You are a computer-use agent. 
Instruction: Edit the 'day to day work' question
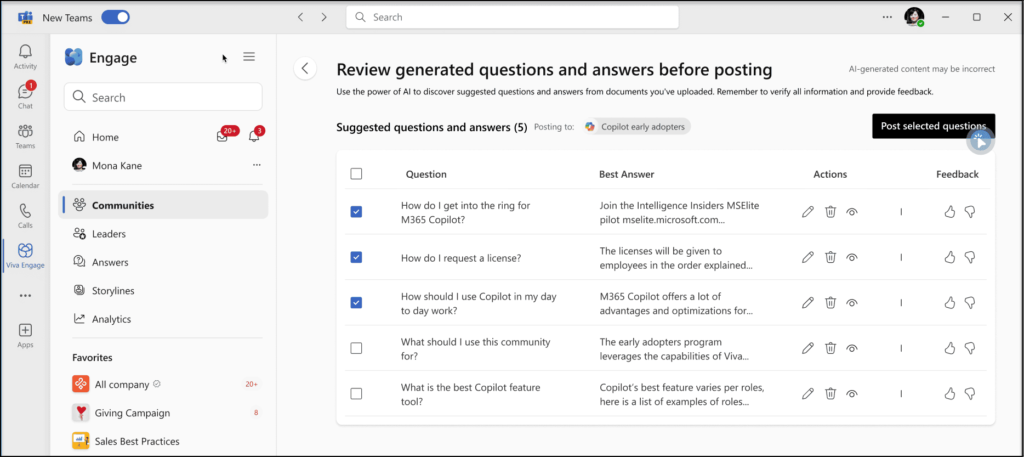click(808, 302)
